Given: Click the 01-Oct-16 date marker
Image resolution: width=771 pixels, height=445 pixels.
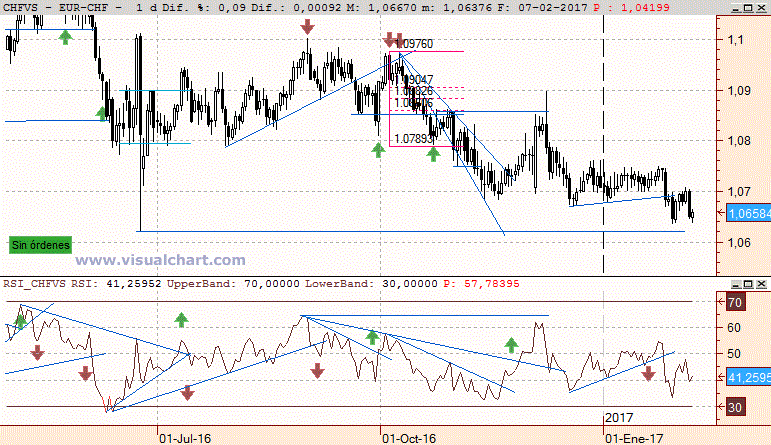Looking at the screenshot, I should click(x=409, y=439).
